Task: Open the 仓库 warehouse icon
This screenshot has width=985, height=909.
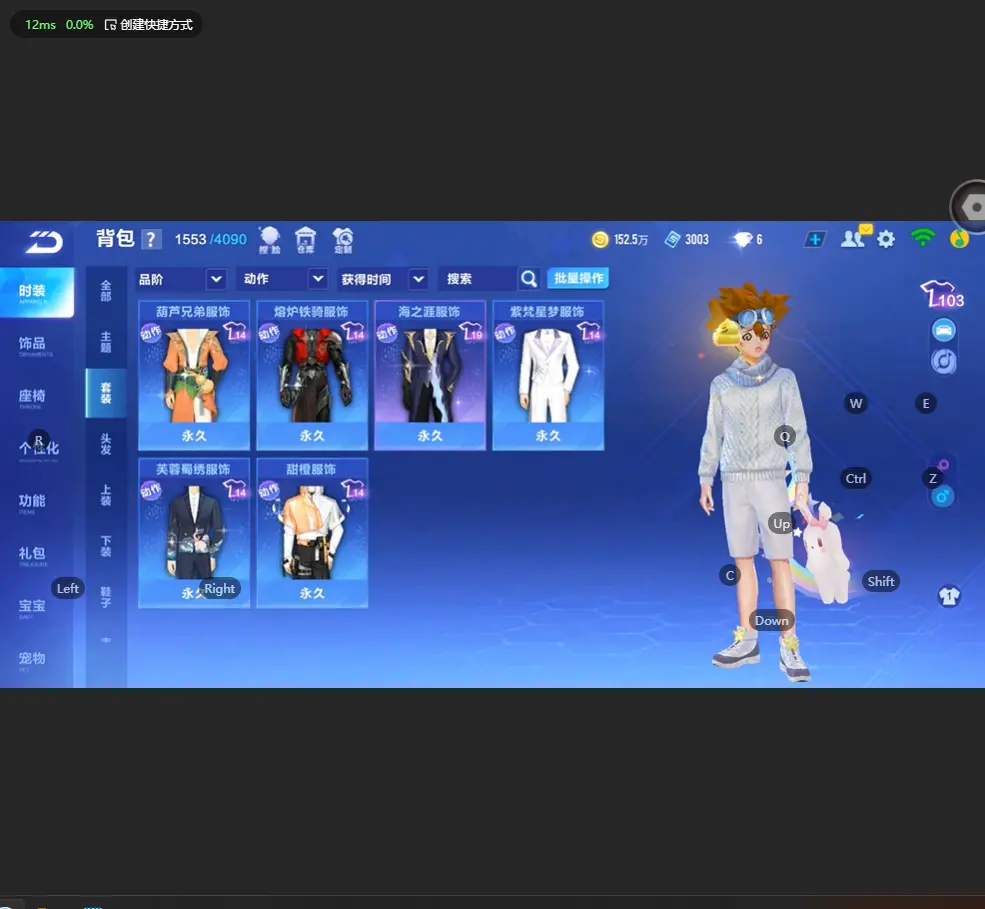Action: pos(305,240)
